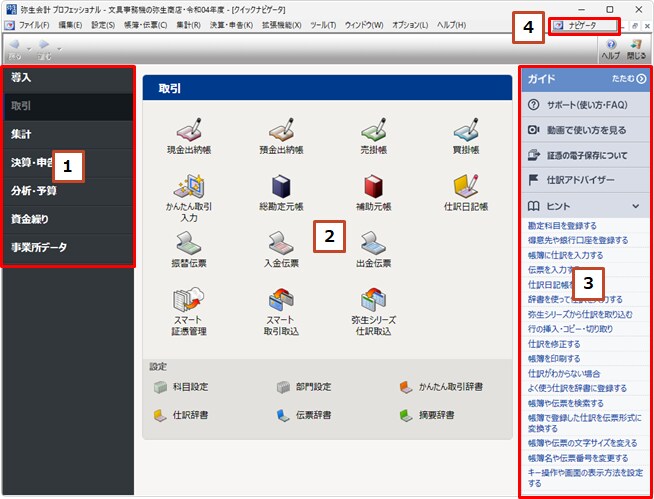Open the 現金出納帳 cash book icon

189,136
